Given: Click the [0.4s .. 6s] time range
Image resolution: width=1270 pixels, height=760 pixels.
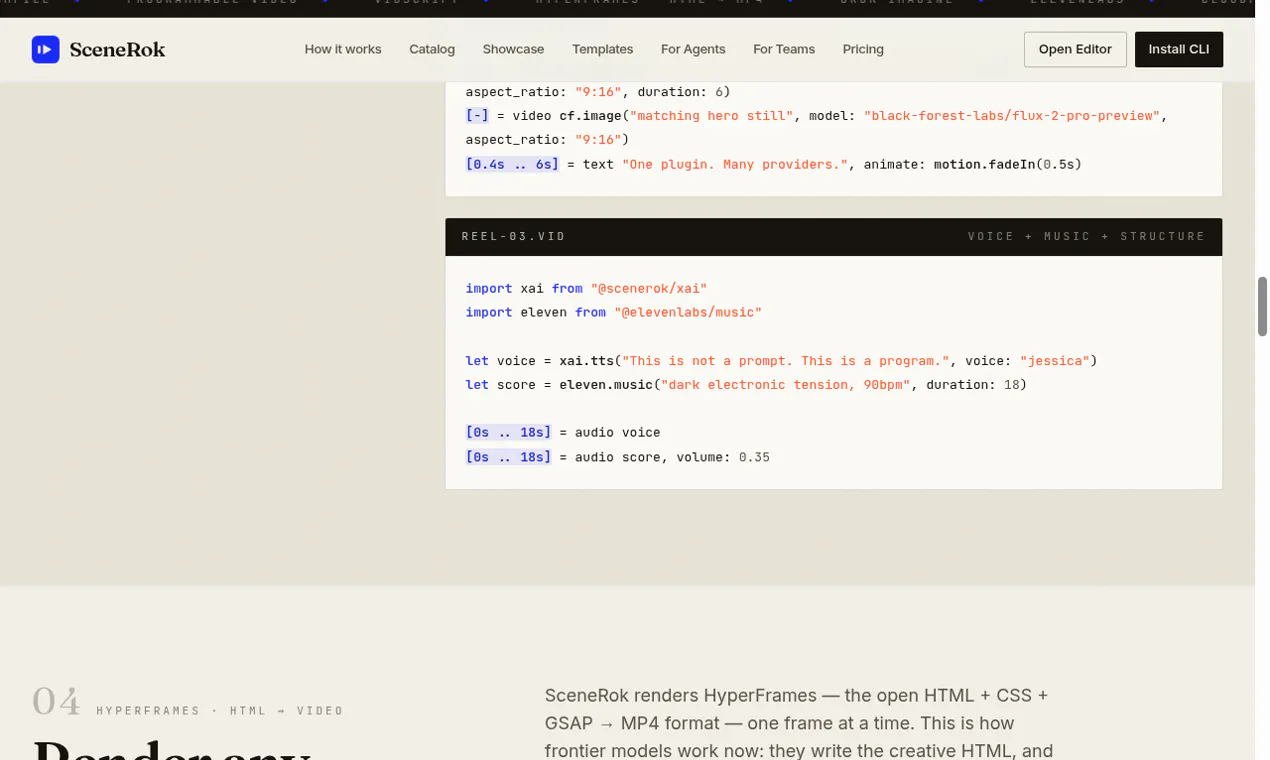Looking at the screenshot, I should pos(512,164).
